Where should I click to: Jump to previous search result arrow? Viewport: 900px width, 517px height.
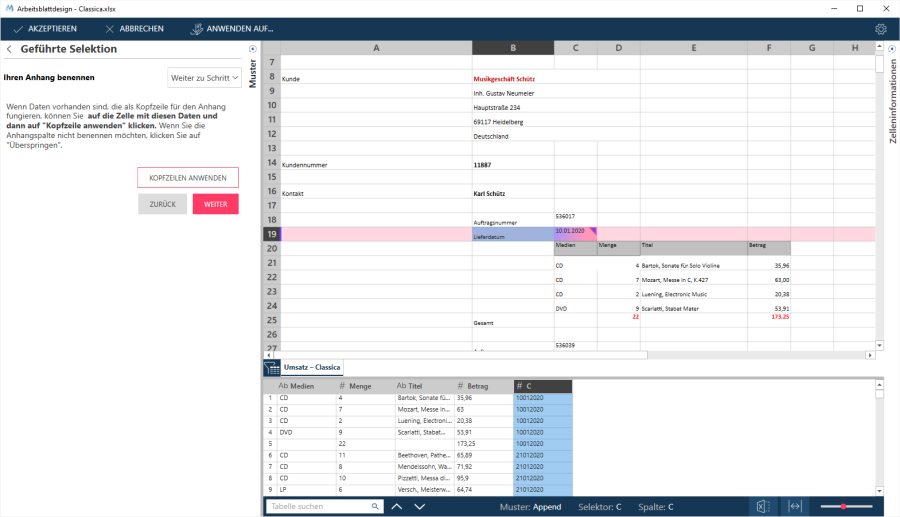click(397, 507)
